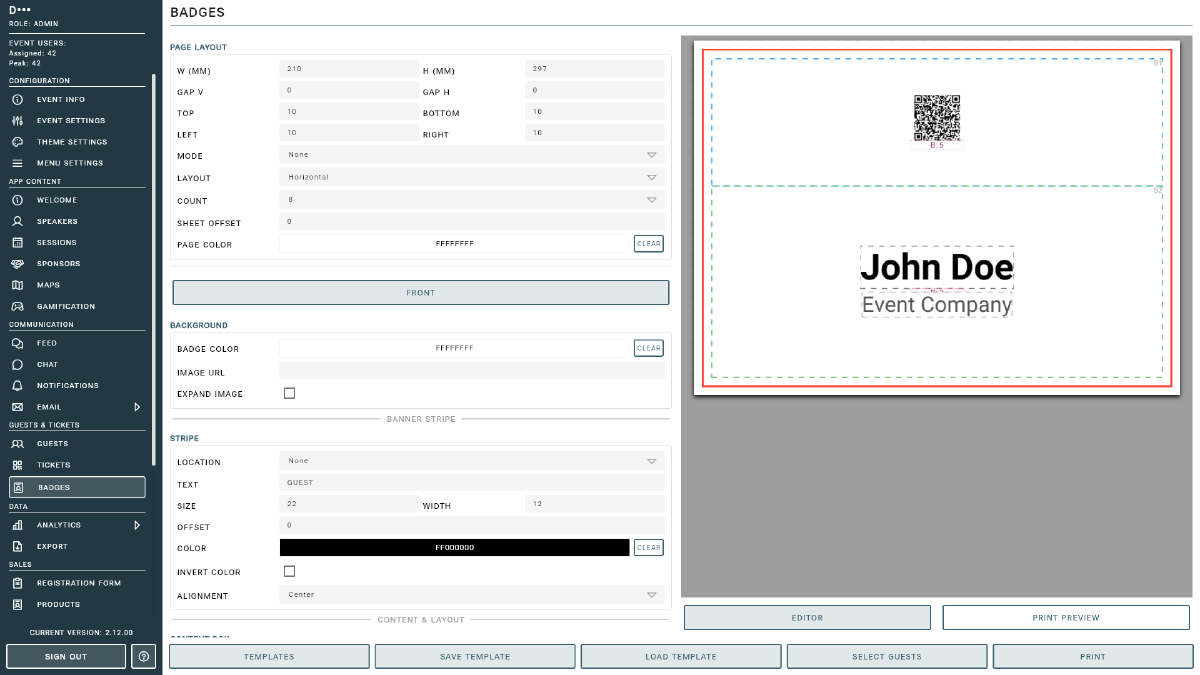Screen dimensions: 1200x675
Task: Click the Event Settings sliders icon
Action: coord(17,121)
